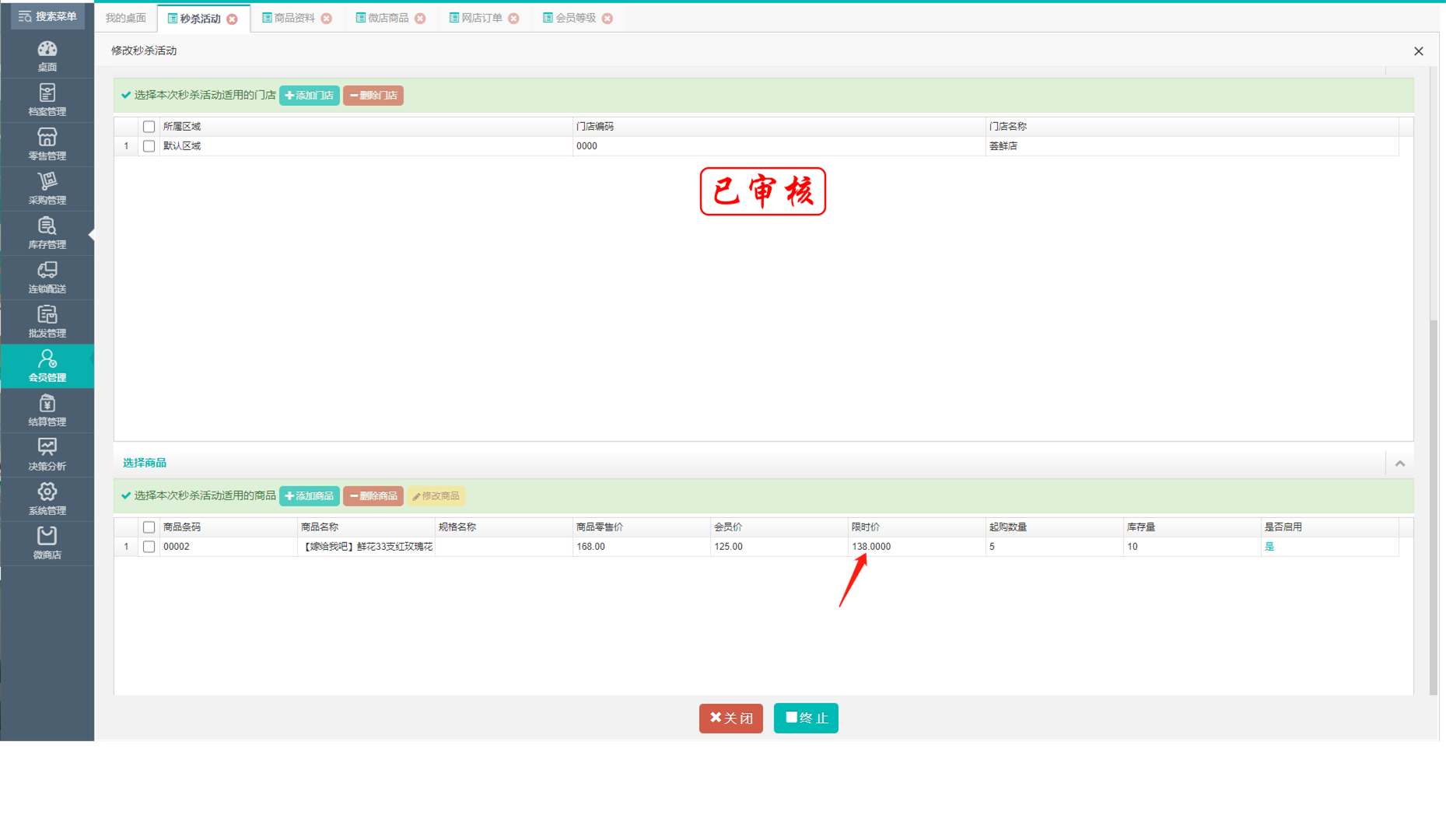The height and width of the screenshot is (840, 1446).
Task: Toggle select-all checkbox in store table header
Action: tap(149, 127)
